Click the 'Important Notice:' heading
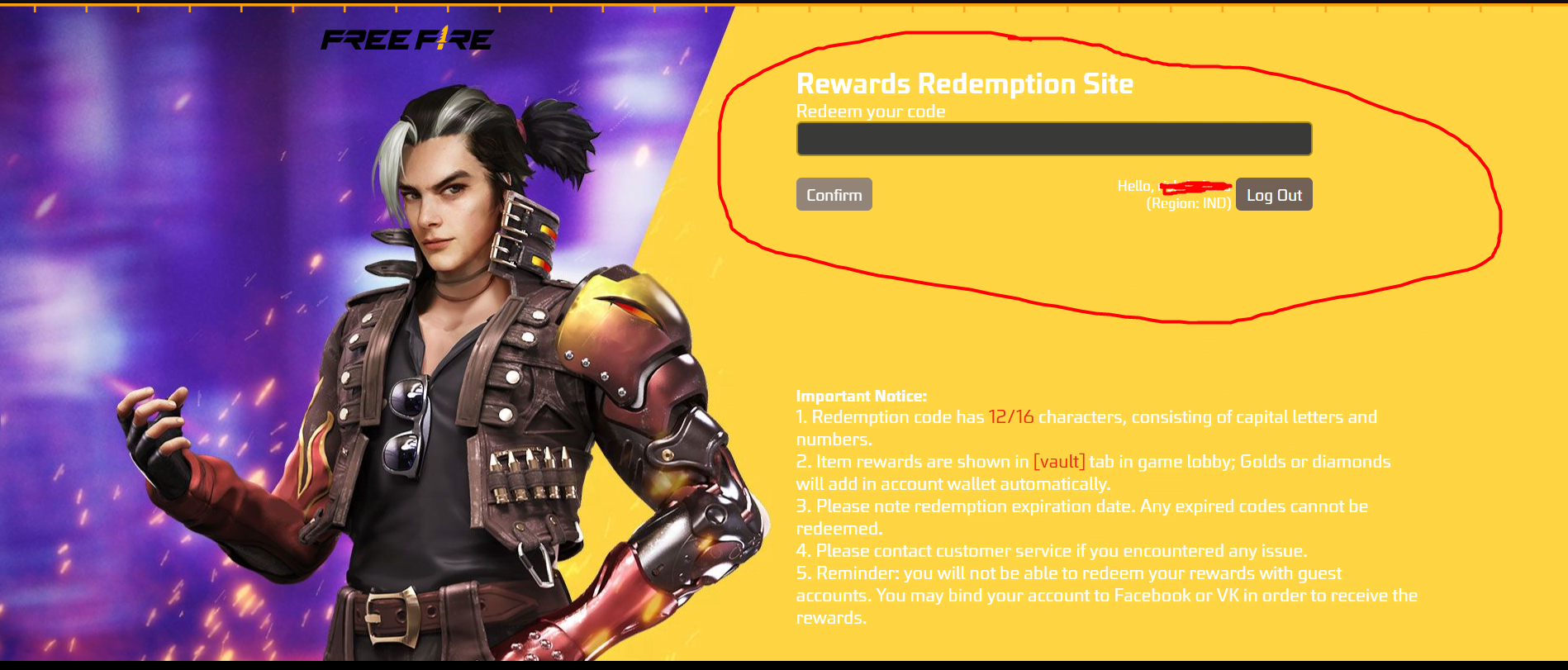 pyautogui.click(x=862, y=396)
